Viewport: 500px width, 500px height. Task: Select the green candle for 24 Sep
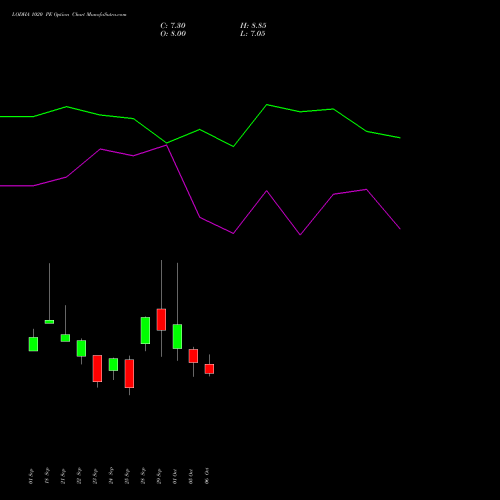point(113,364)
